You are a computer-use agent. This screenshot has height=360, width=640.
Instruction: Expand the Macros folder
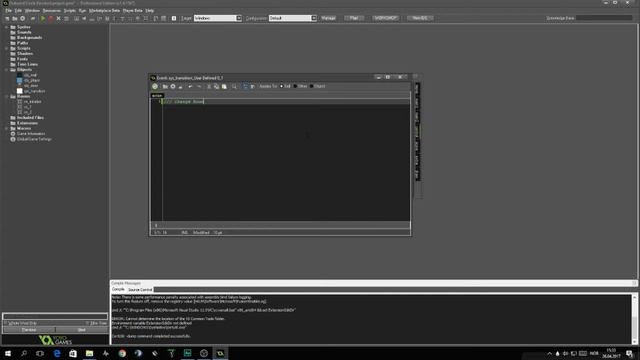(7, 129)
